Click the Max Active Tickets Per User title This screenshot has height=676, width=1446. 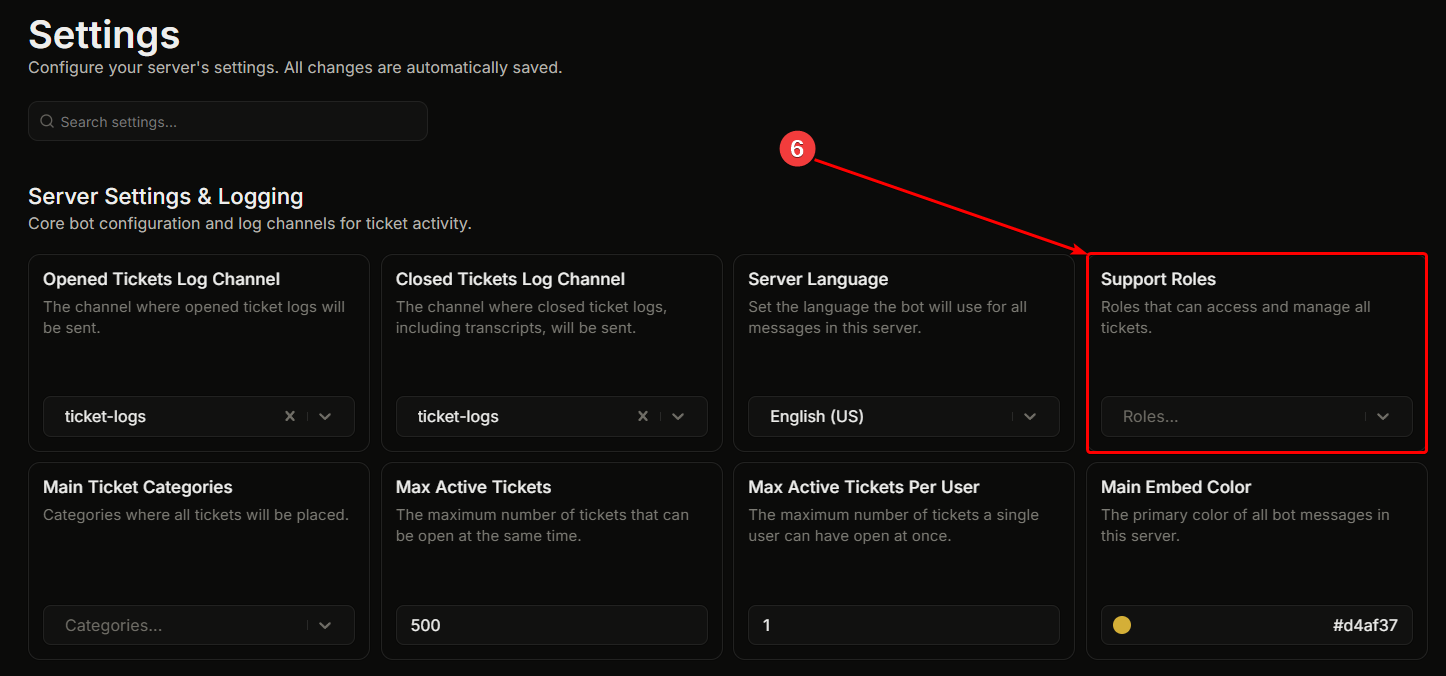click(x=864, y=487)
